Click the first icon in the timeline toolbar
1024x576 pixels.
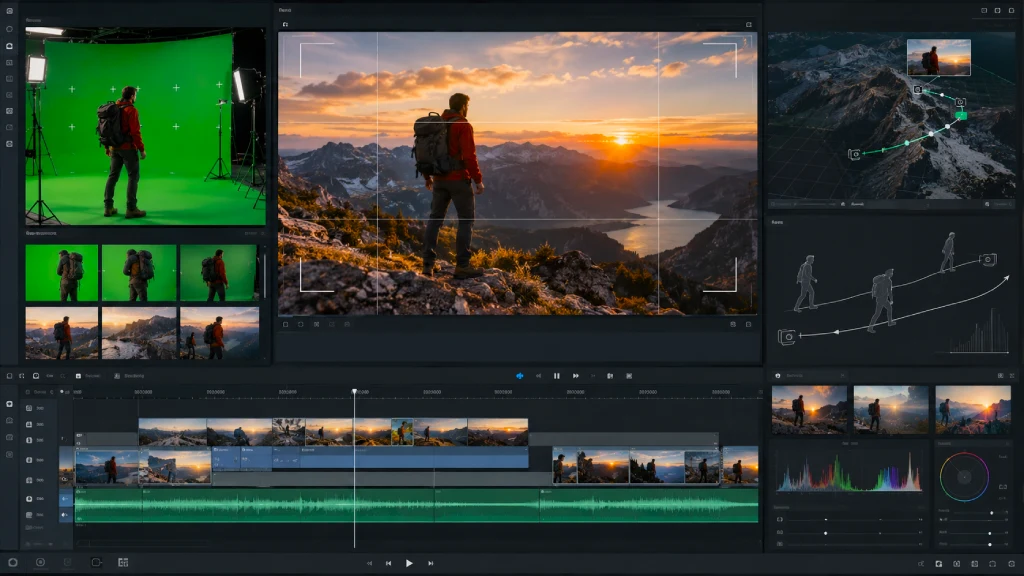[x=9, y=376]
